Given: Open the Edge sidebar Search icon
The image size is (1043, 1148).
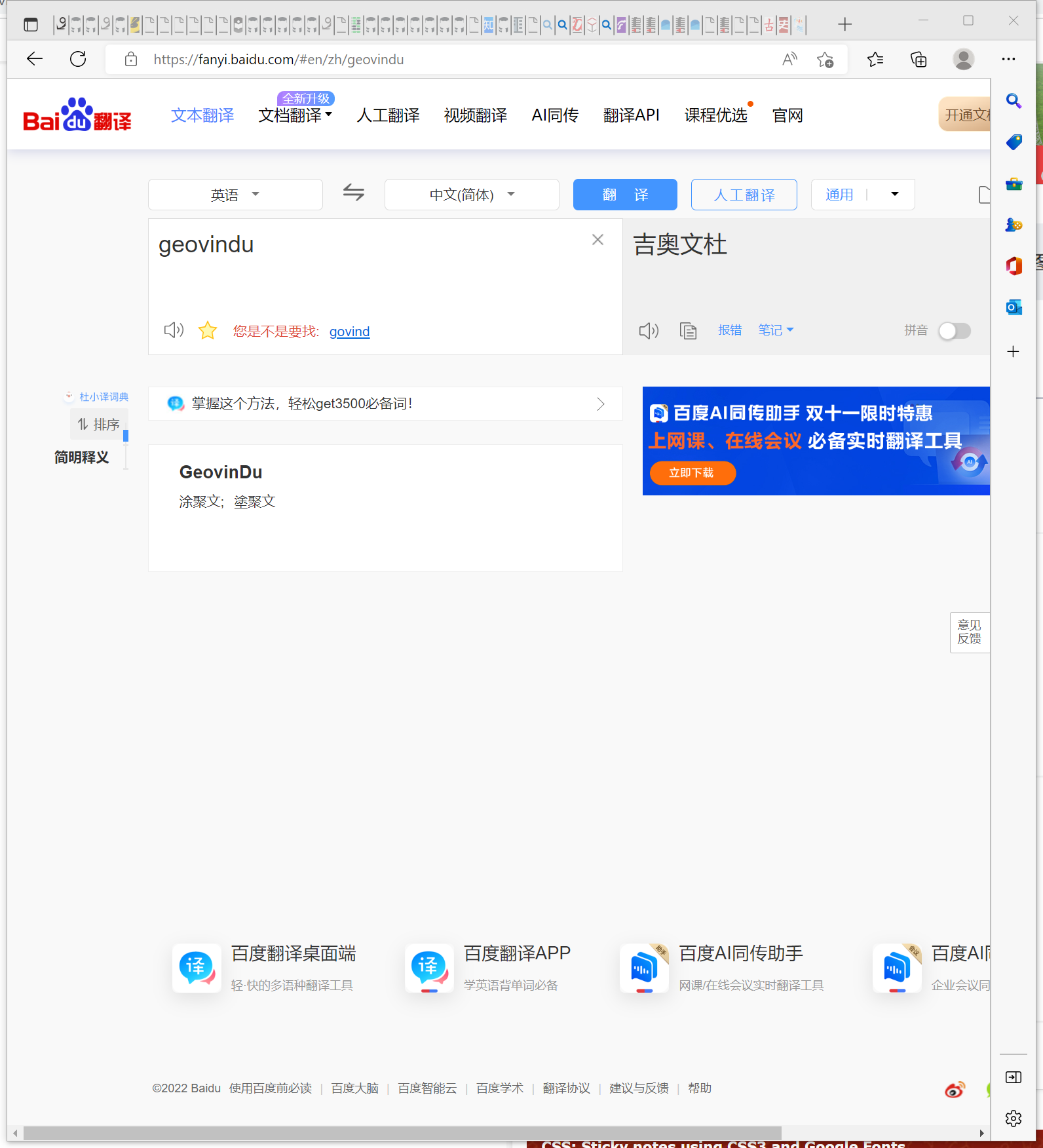Looking at the screenshot, I should coord(1014,101).
